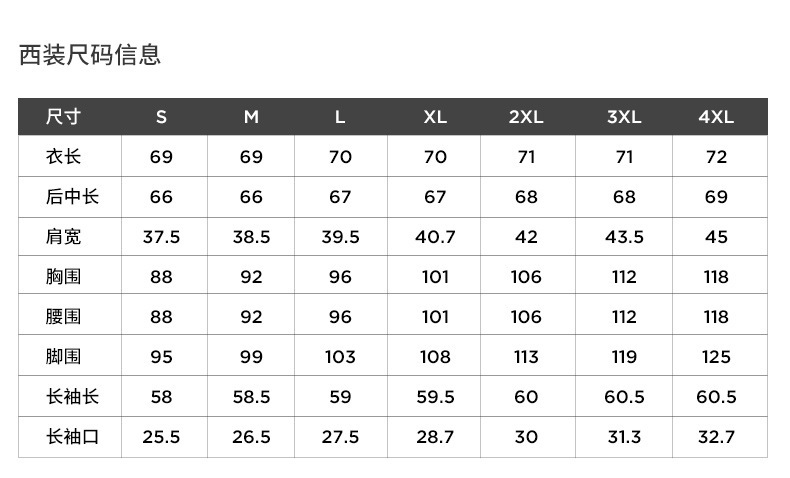790x478 pixels.
Task: Select the XL size column header
Action: point(435,117)
